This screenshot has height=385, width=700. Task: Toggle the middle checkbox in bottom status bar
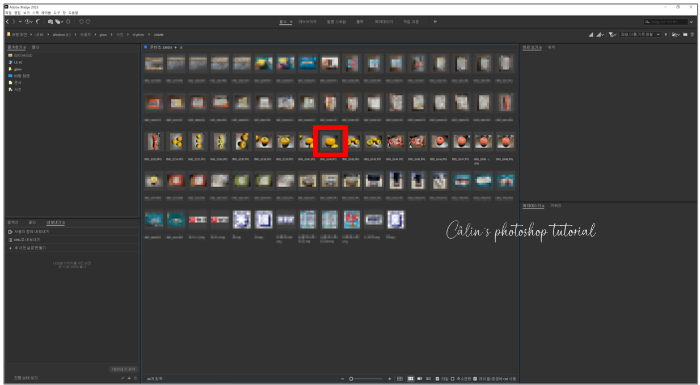click(x=452, y=379)
